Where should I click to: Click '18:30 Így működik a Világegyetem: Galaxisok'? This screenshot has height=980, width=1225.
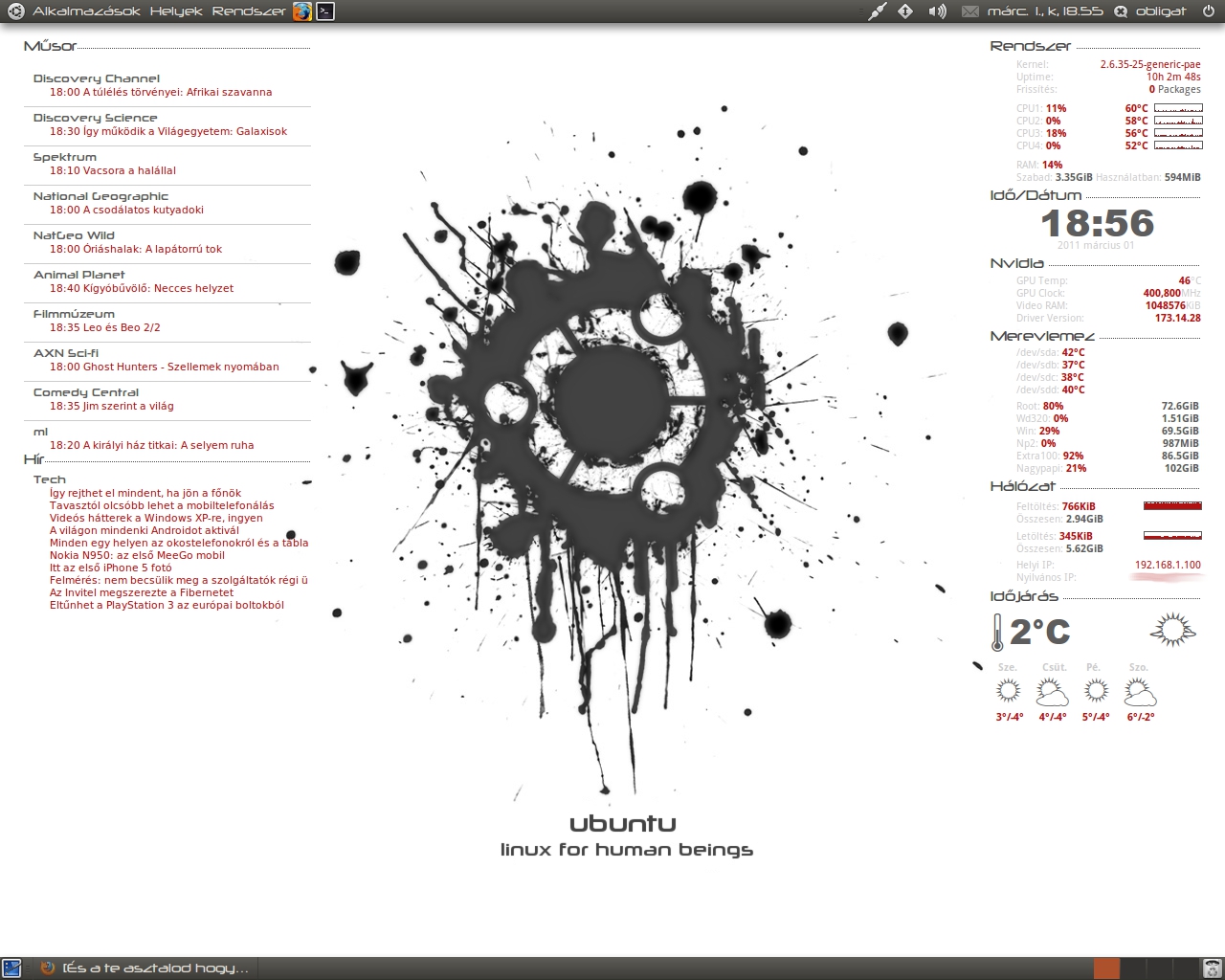[x=168, y=131]
